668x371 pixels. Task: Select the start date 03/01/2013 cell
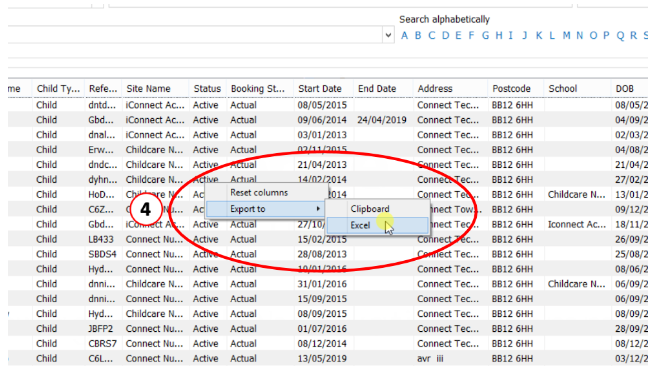322,135
